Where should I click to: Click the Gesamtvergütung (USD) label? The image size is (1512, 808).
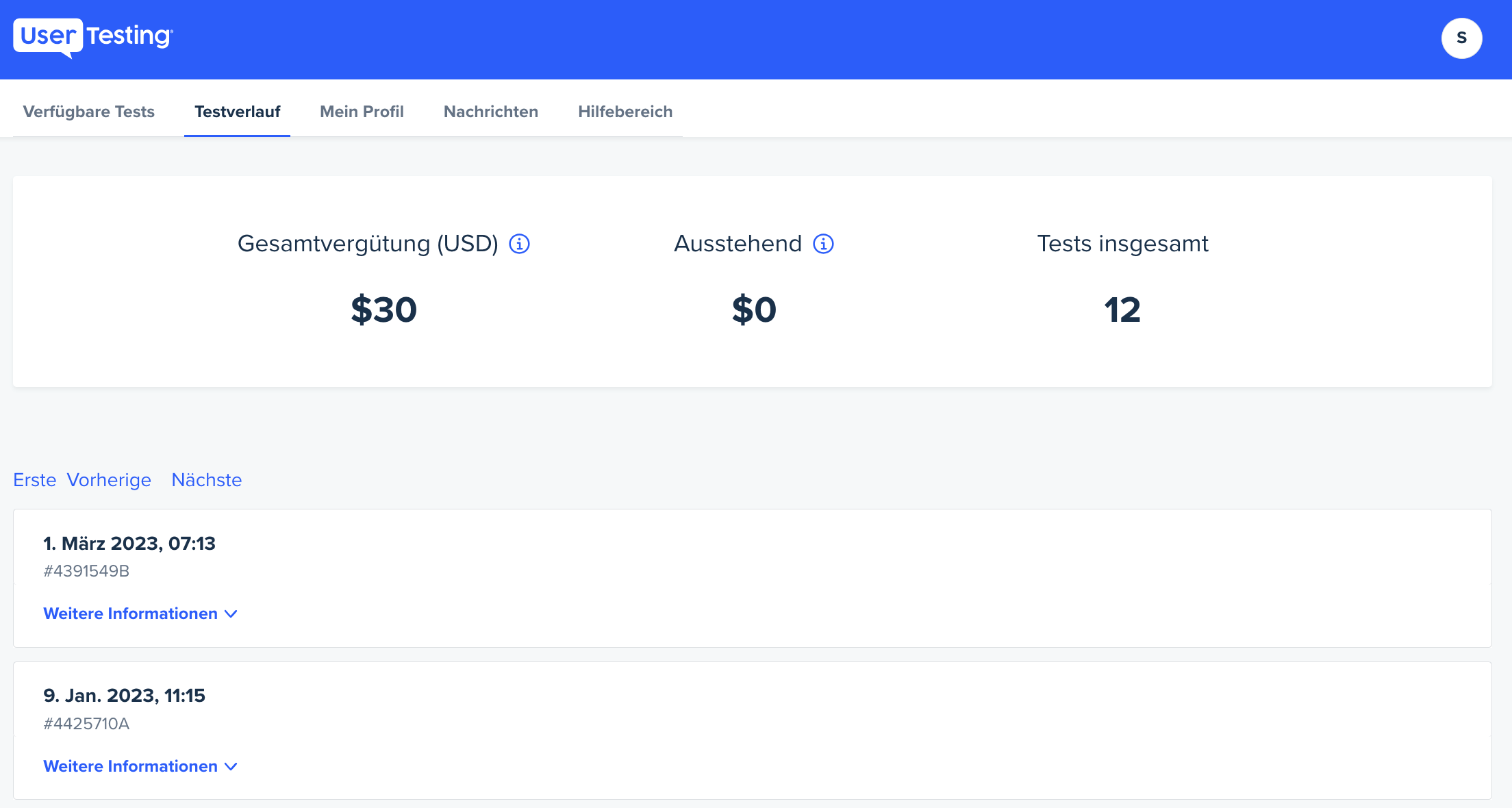click(x=368, y=244)
